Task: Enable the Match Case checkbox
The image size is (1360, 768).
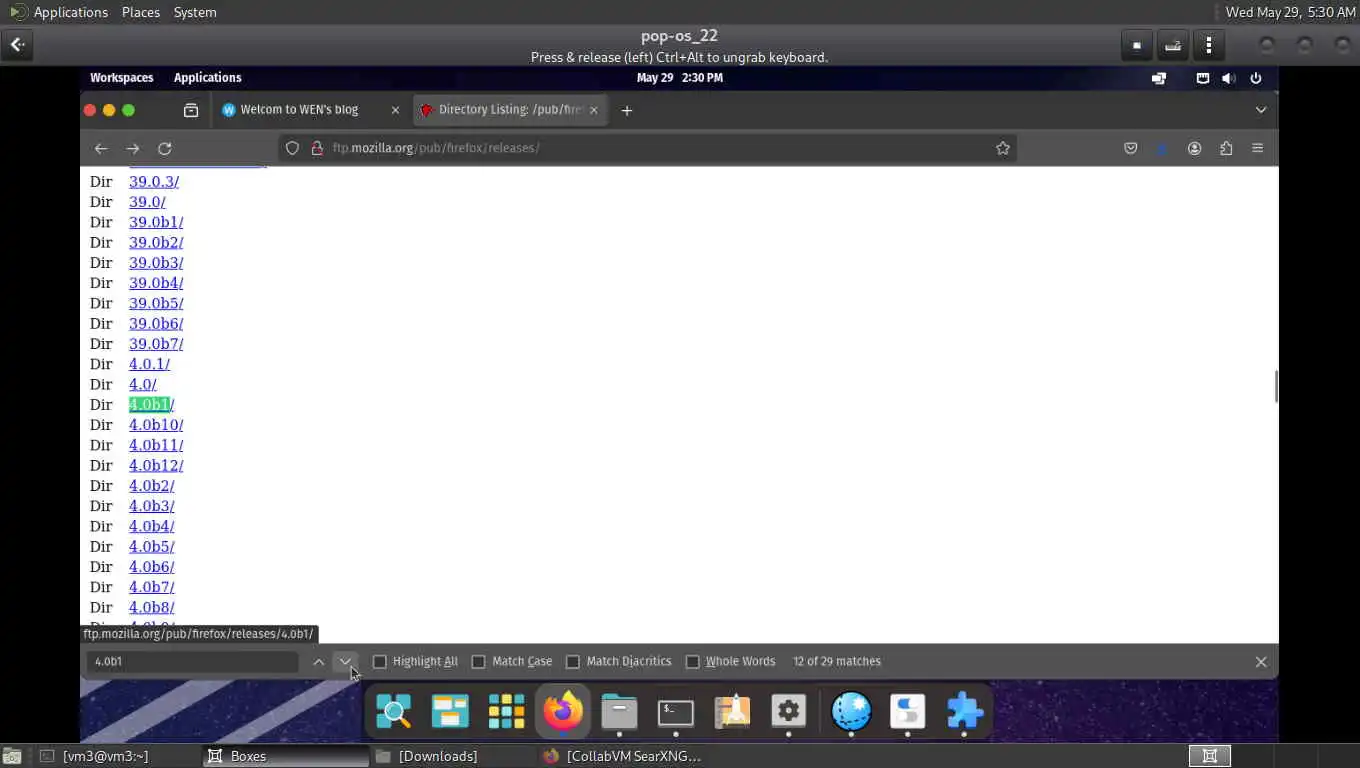Action: pyautogui.click(x=478, y=662)
